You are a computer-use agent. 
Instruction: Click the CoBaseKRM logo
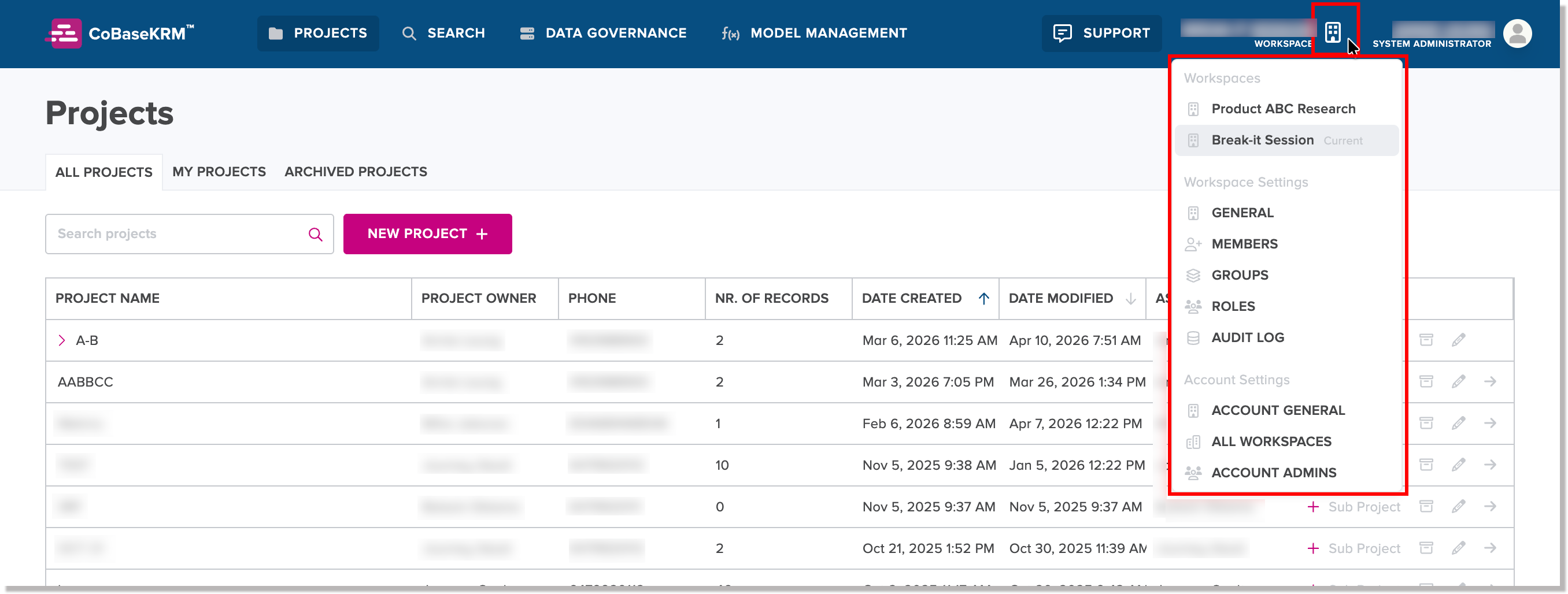(119, 33)
